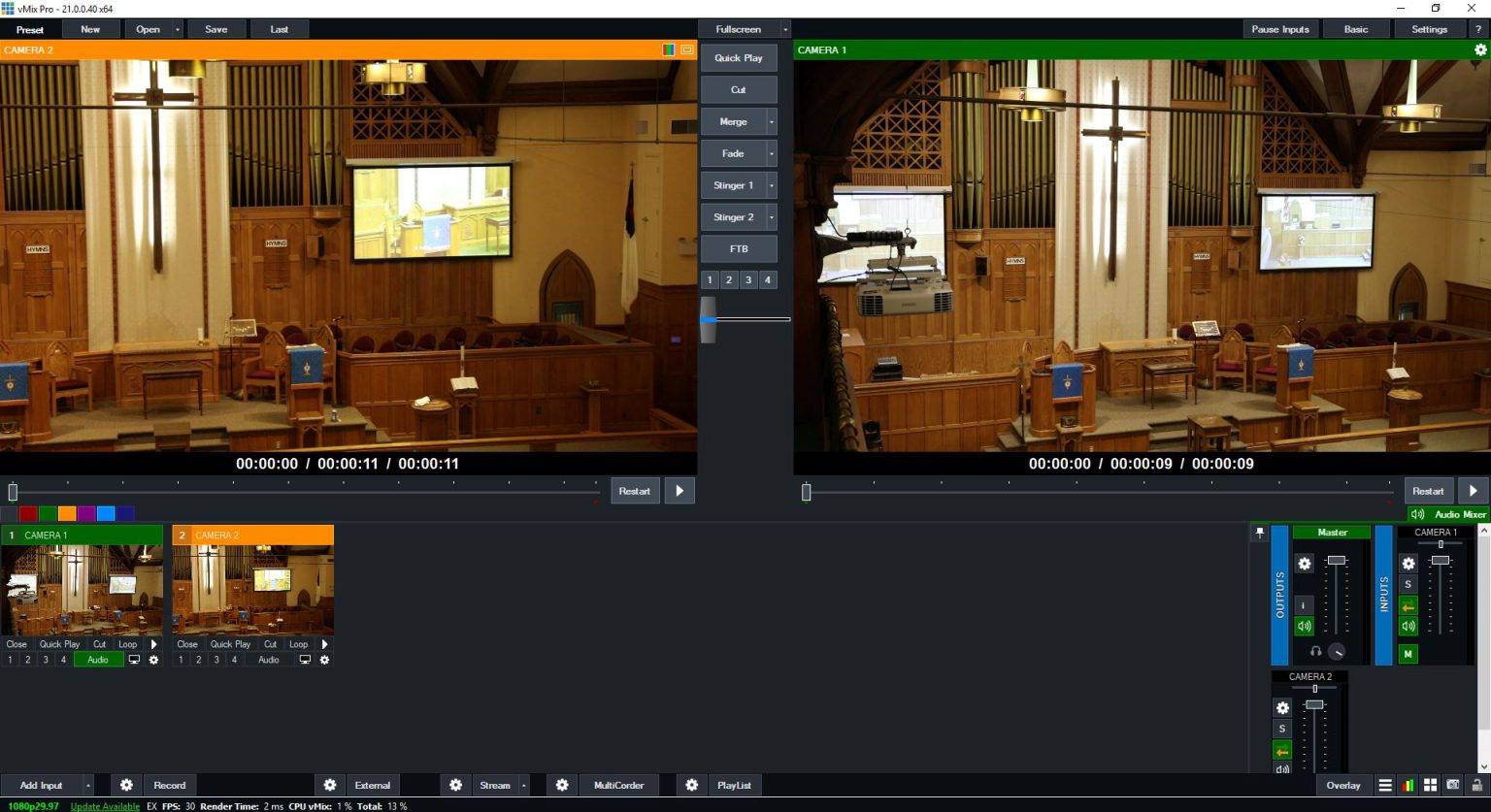Click the transition T-bar slider
Screen dimensions: 1491x812
709,320
